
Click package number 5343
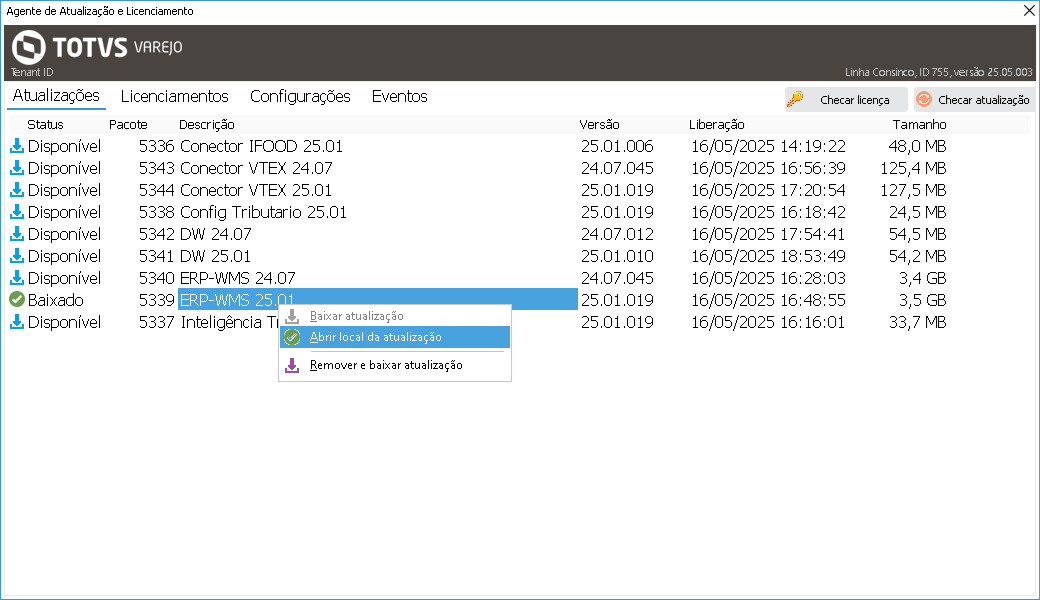coord(157,168)
